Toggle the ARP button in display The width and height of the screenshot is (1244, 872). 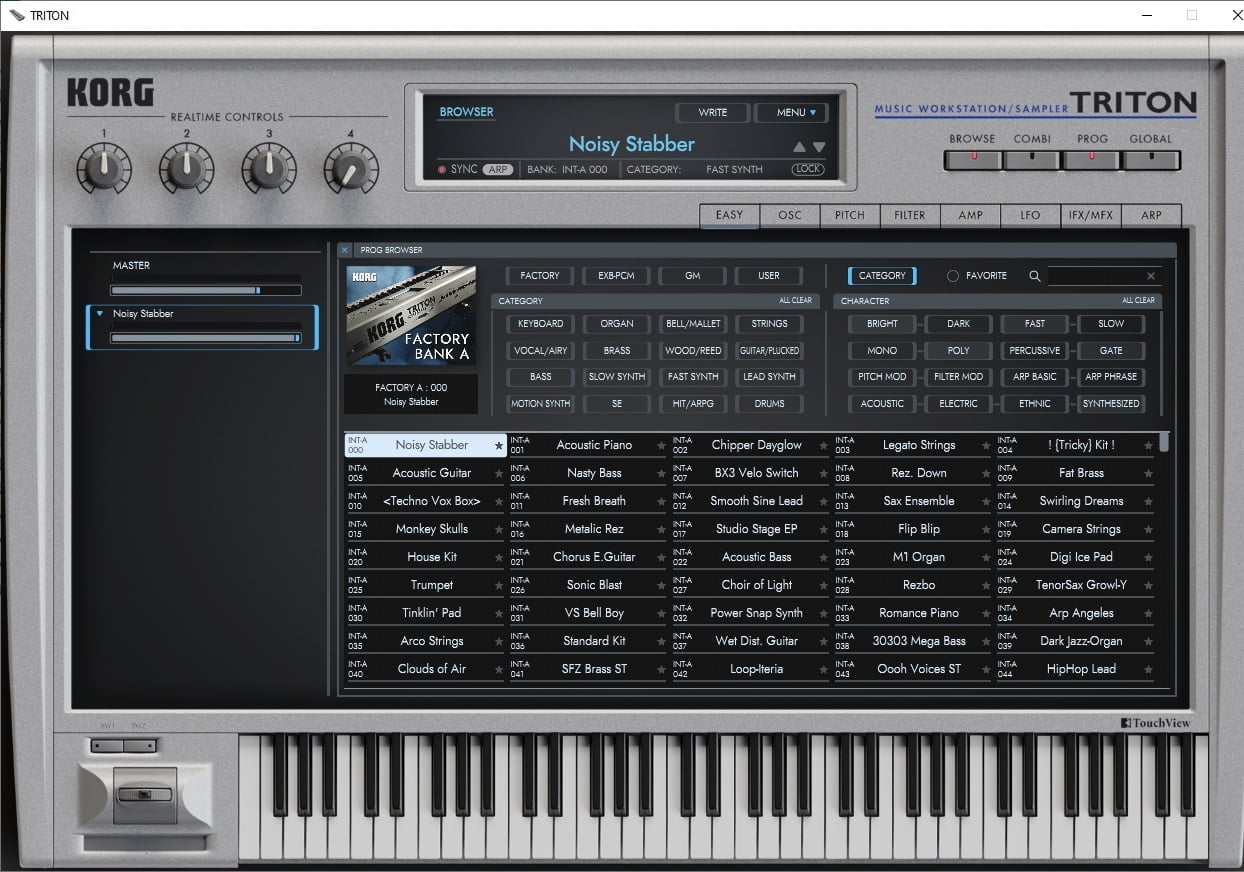(x=498, y=170)
